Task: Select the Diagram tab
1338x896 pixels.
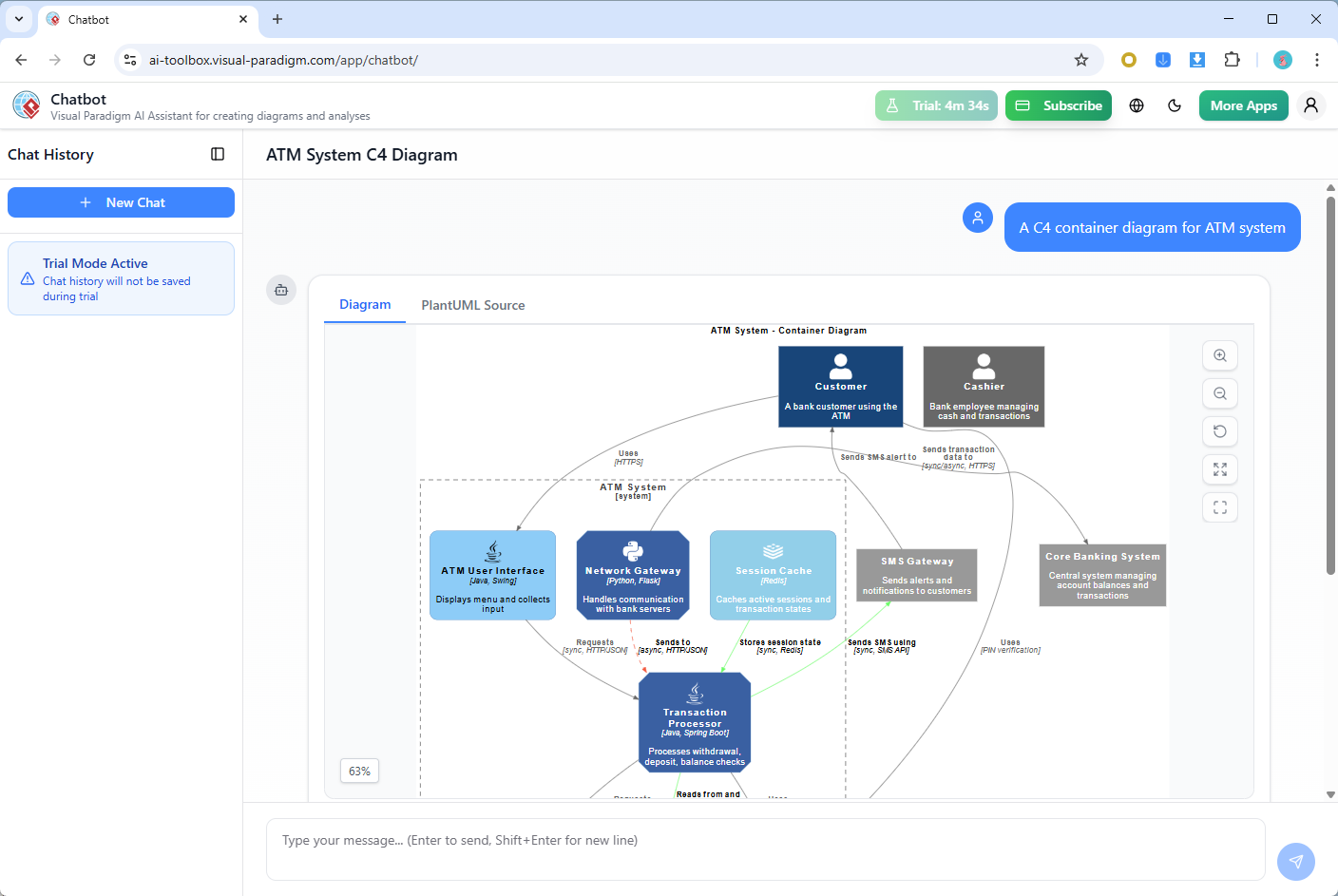Action: pyautogui.click(x=365, y=304)
